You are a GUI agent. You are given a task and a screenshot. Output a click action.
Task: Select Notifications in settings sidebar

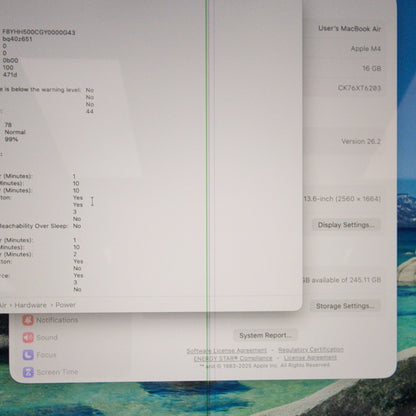pos(57,320)
